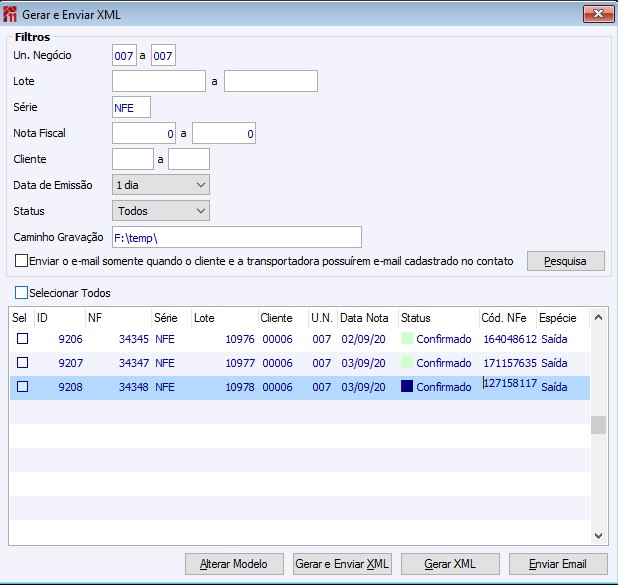Sort by the Data Nota column header

click(364, 317)
